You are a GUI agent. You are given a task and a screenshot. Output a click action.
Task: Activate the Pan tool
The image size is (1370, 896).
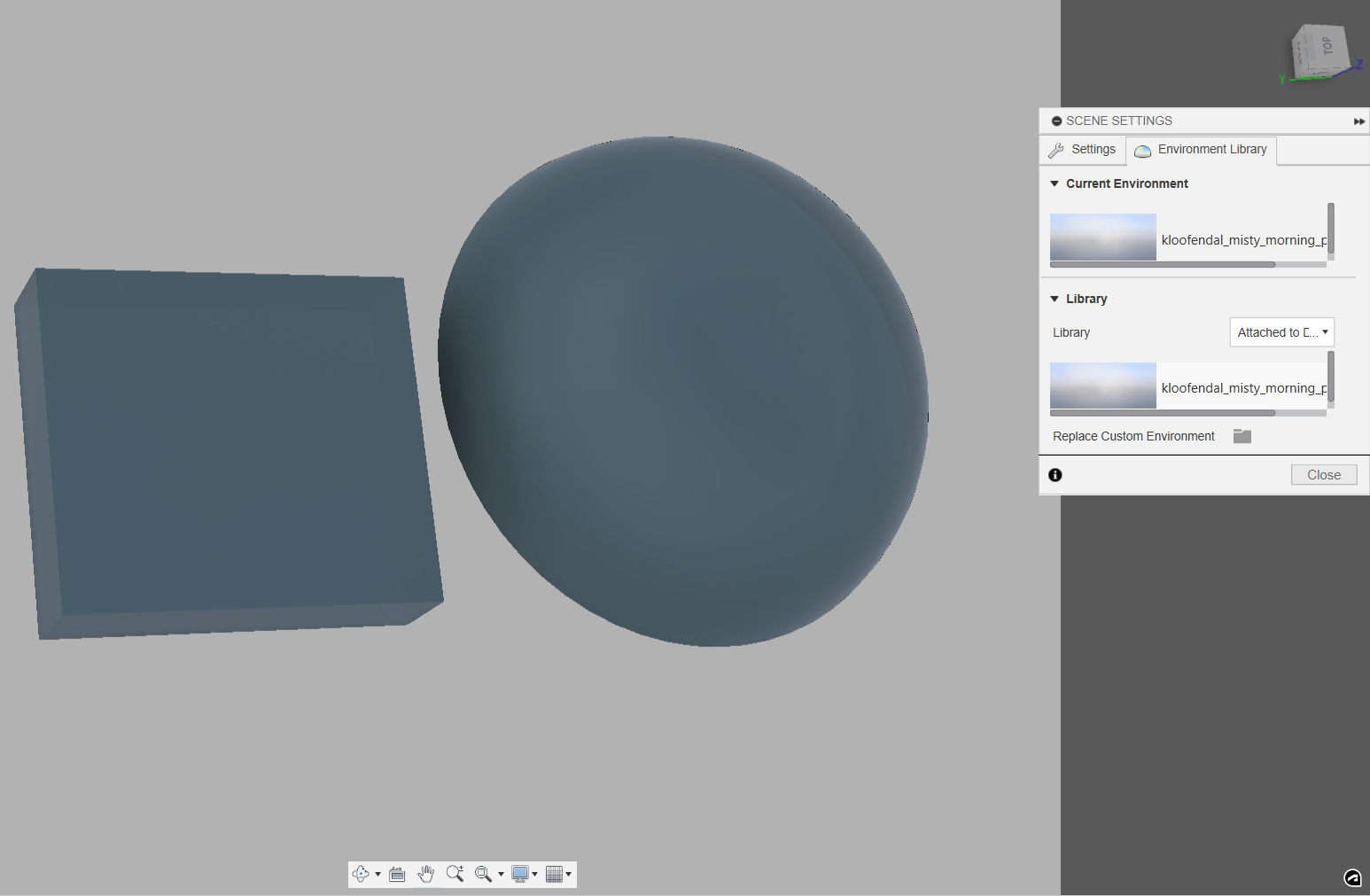coord(426,874)
